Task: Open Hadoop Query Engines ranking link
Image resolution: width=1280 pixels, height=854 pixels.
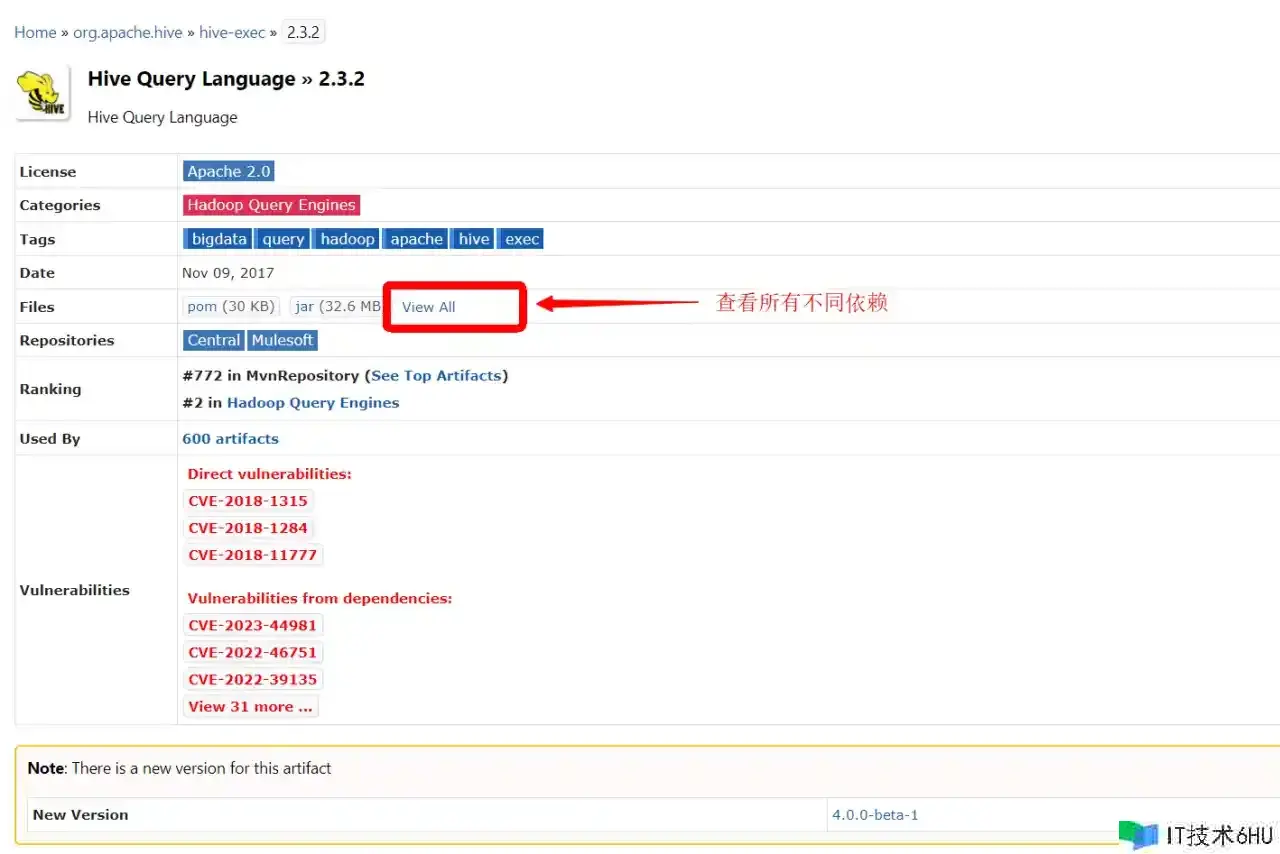Action: click(x=313, y=402)
